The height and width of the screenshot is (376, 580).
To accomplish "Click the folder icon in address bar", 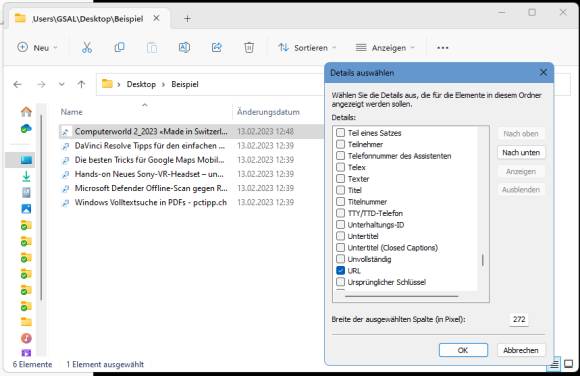I will pyautogui.click(x=107, y=84).
